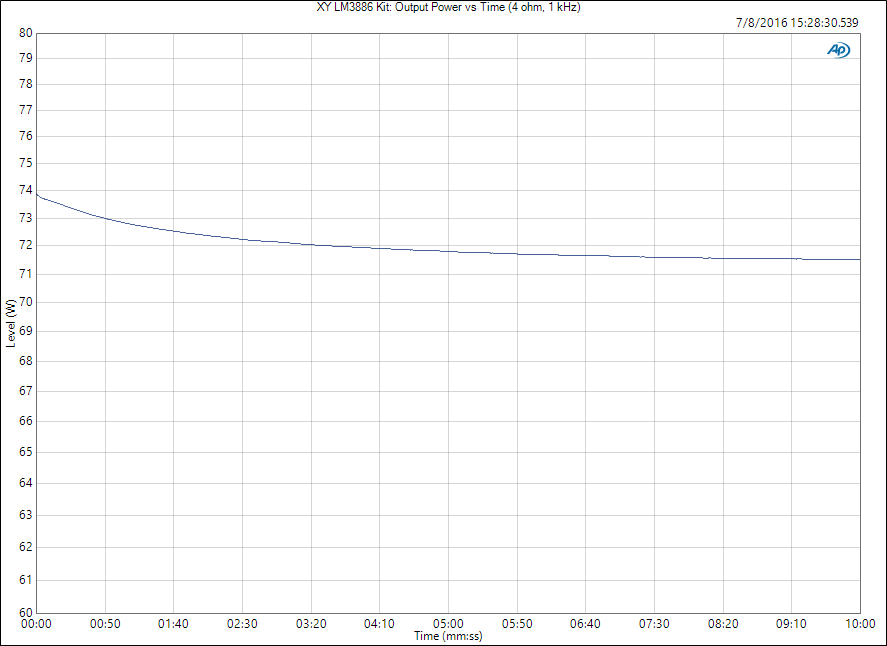The height and width of the screenshot is (646, 887).
Task: Click the y-axis value 80
Action: 25,33
